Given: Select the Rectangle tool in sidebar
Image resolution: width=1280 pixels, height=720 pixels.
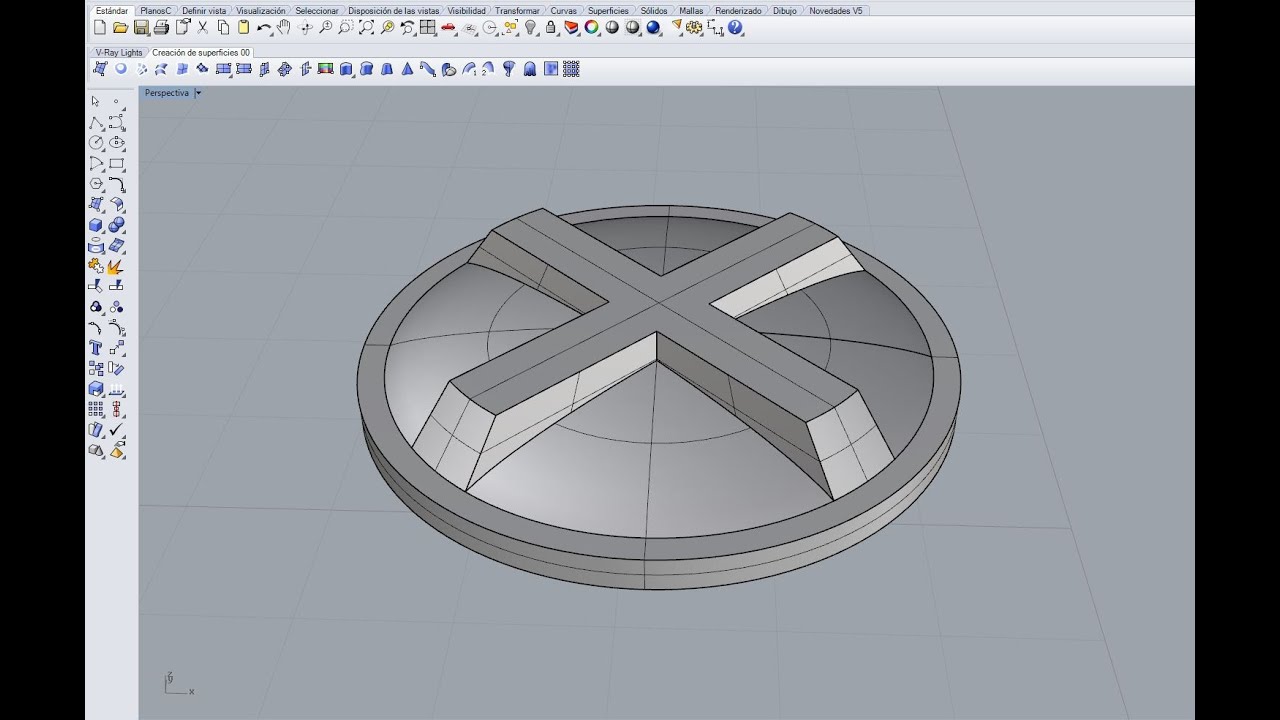Looking at the screenshot, I should click(x=117, y=163).
